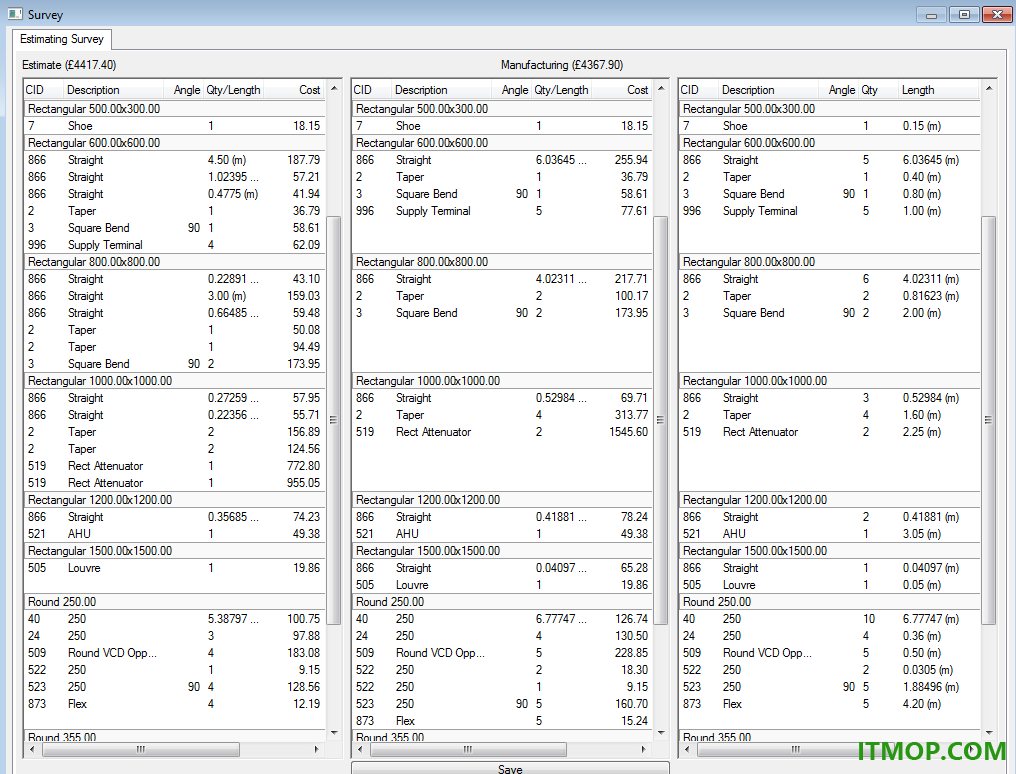Click scroll-up arrow of Estimate list
Viewport: 1016px width, 774px height.
334,88
